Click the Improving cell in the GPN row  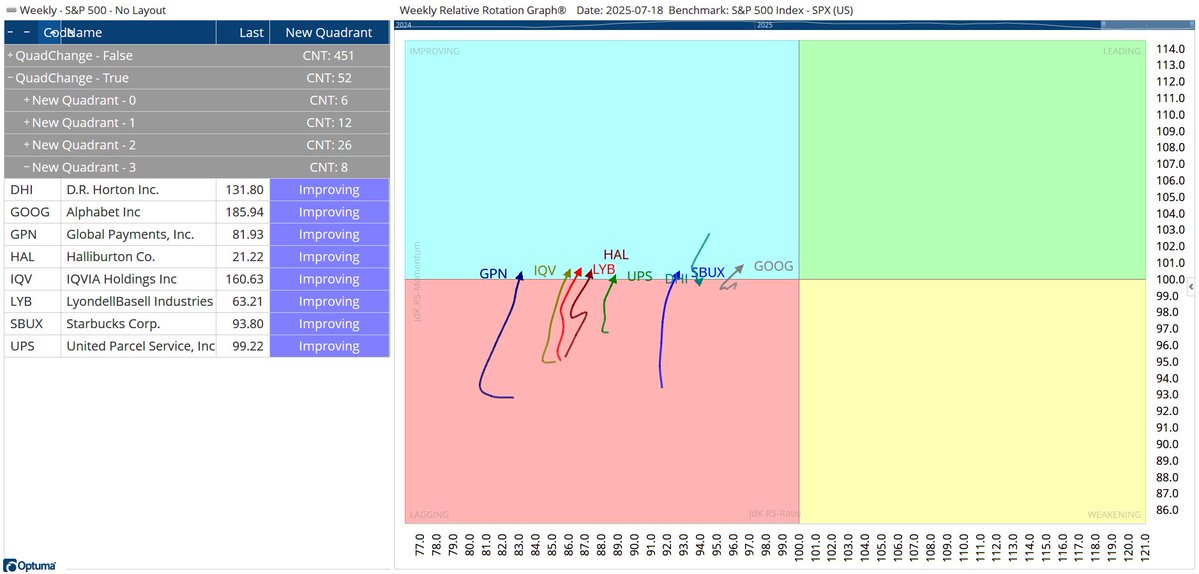(x=330, y=235)
